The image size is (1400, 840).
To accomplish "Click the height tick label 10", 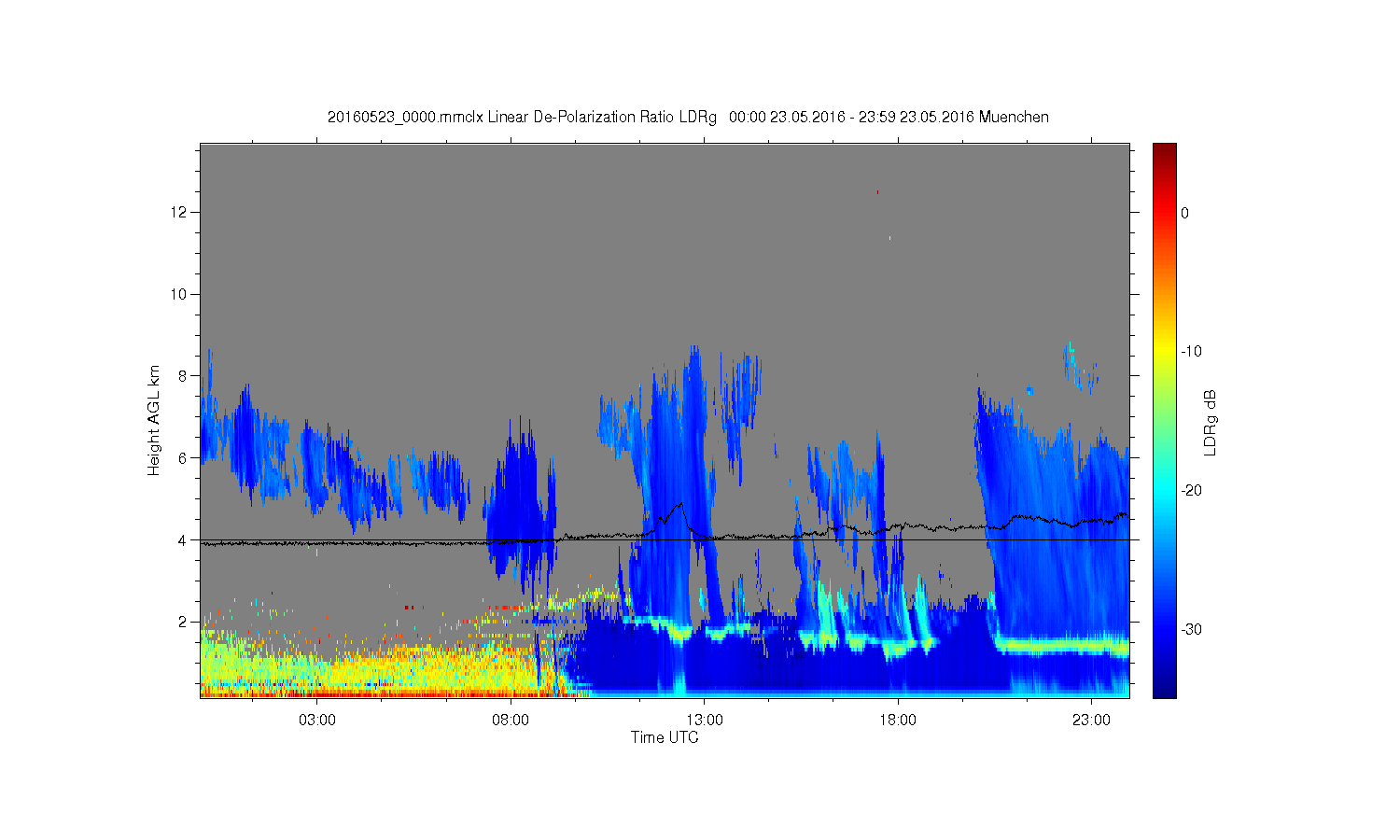I will [181, 294].
